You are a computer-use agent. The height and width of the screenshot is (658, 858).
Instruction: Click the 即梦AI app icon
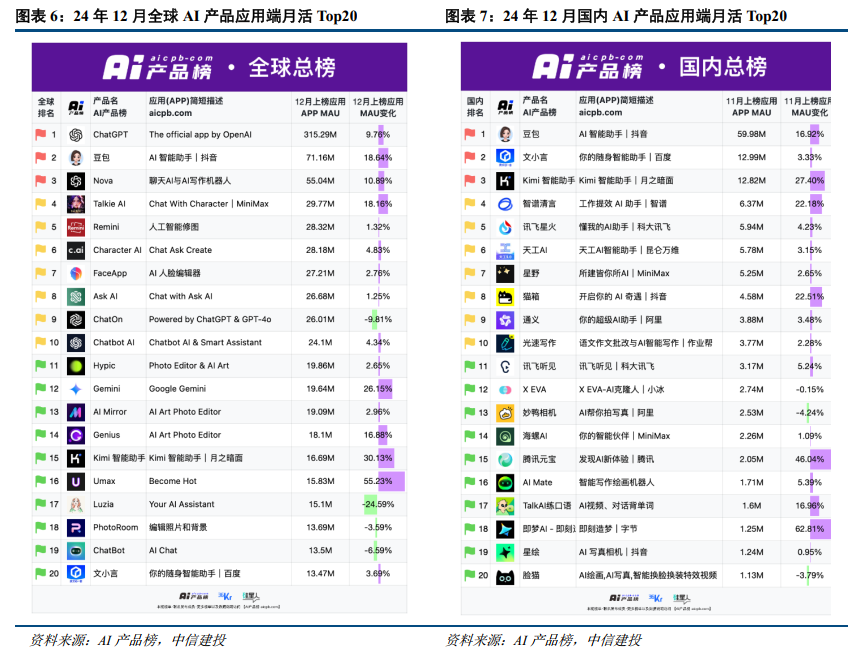tap(505, 529)
